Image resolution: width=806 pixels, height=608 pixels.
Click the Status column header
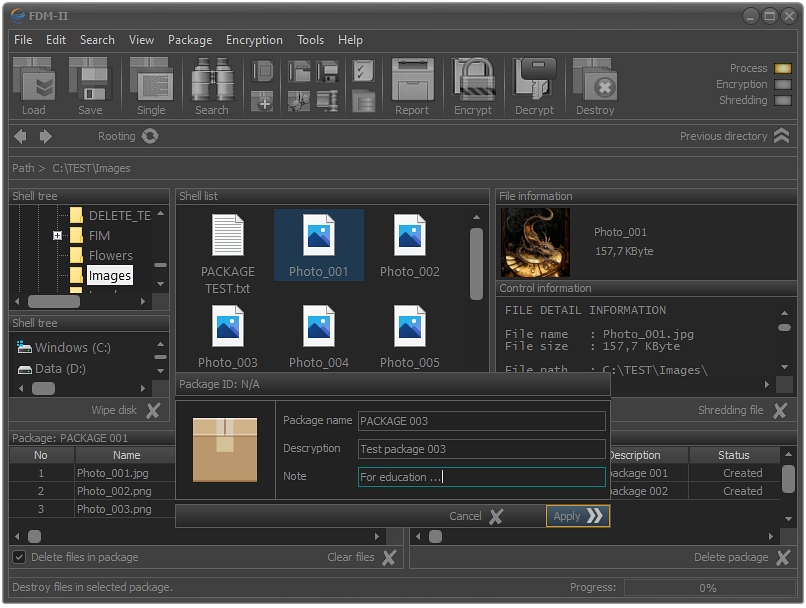click(x=734, y=455)
